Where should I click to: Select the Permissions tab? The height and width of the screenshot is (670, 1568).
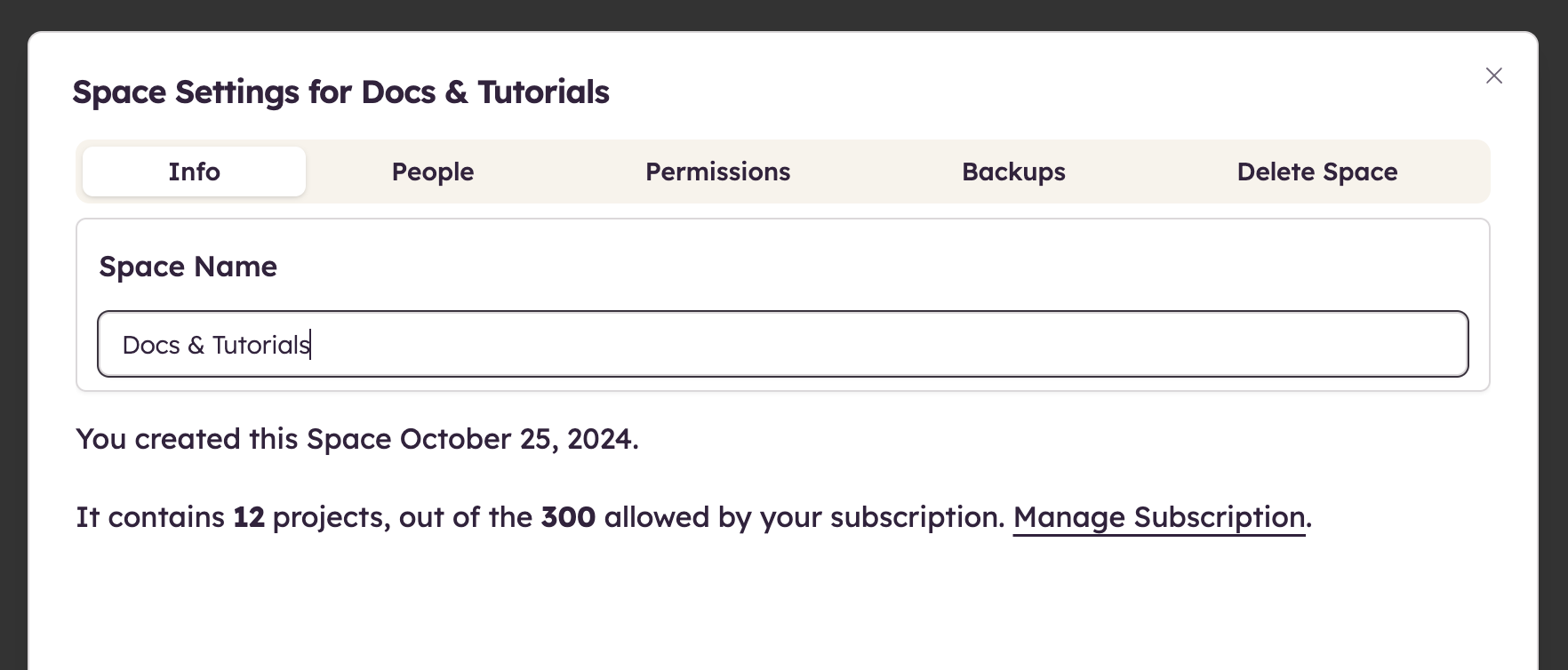click(x=717, y=171)
